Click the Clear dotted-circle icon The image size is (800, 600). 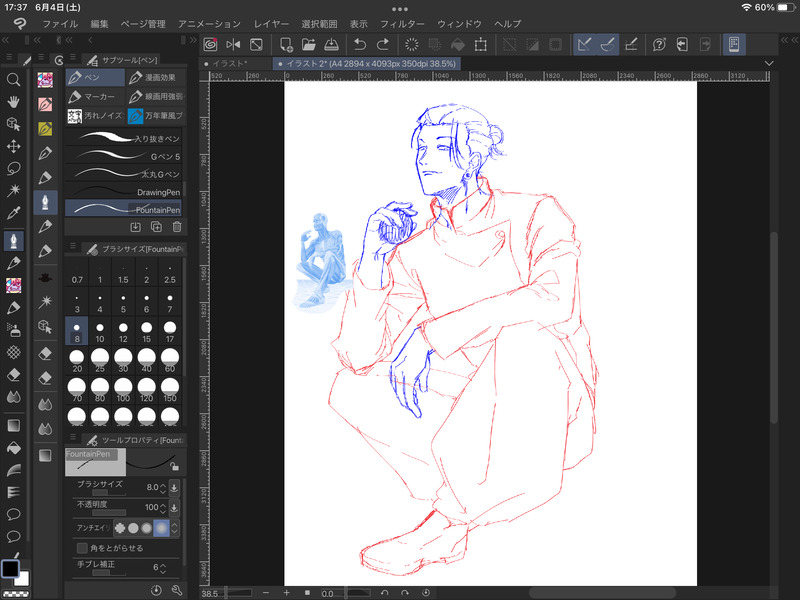[x=411, y=44]
